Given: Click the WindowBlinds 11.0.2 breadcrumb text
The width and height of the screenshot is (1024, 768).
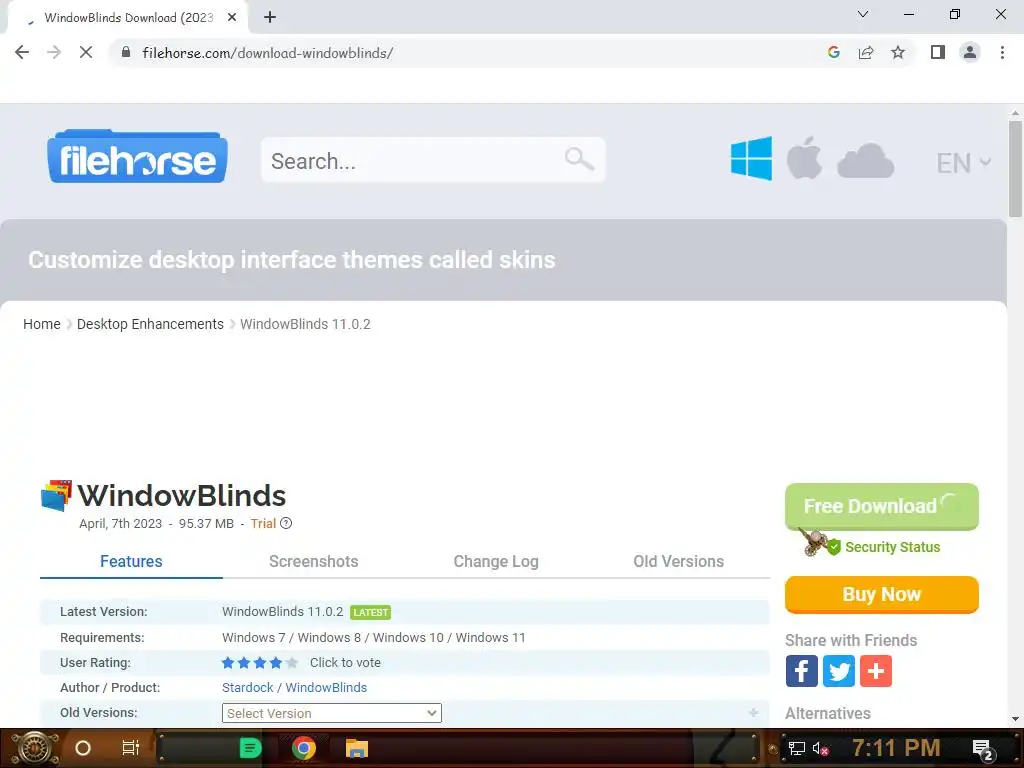Looking at the screenshot, I should 305,324.
